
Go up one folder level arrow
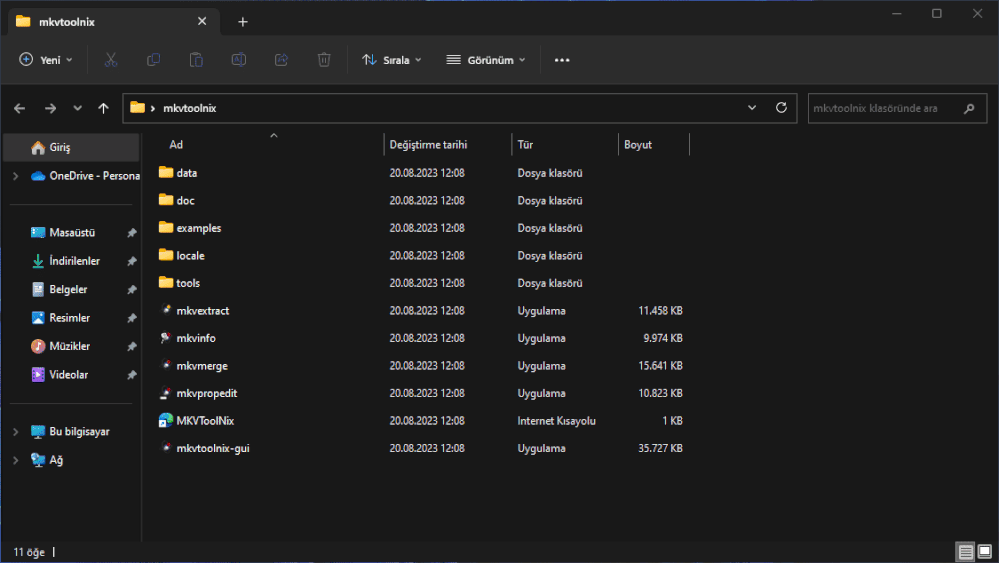[x=103, y=108]
